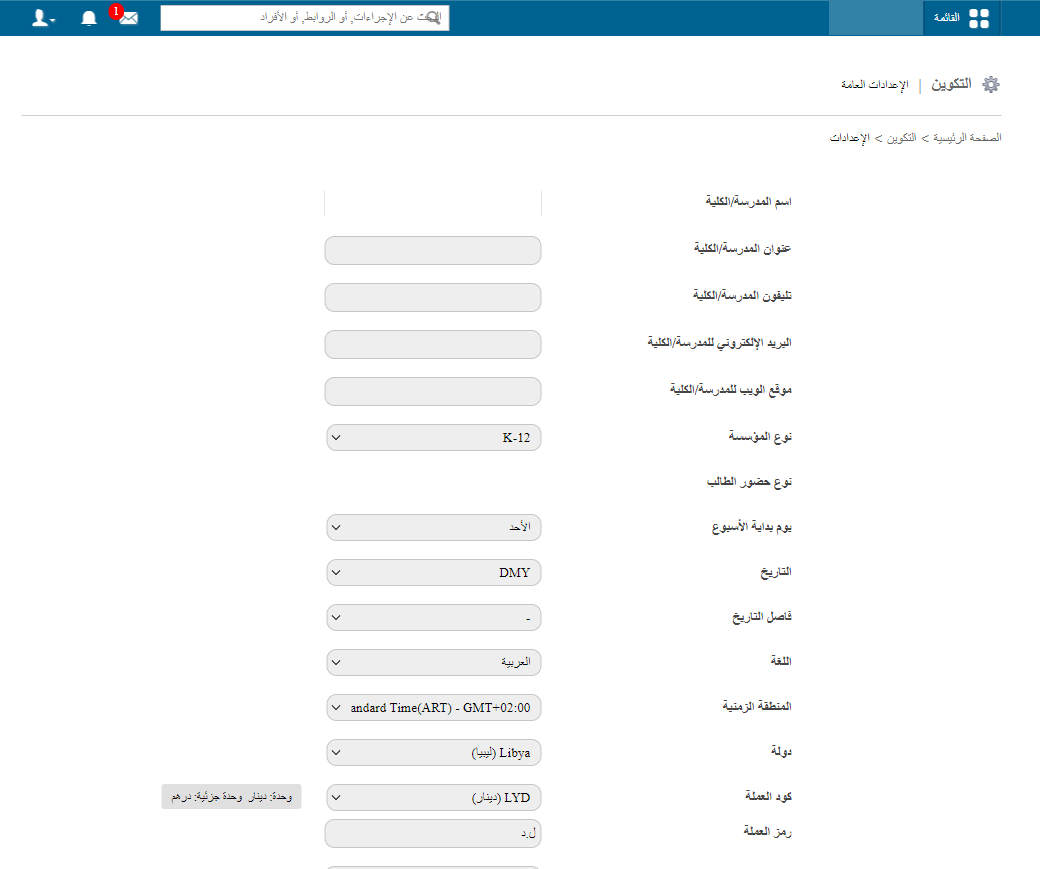This screenshot has width=1040, height=869.
Task: Open نوع المؤسسة K-12 dropdown
Action: pos(434,438)
